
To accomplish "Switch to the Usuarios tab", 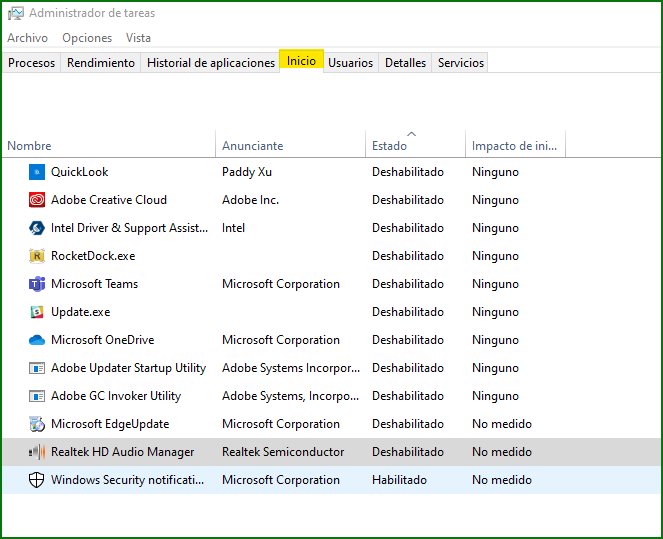I will (351, 63).
